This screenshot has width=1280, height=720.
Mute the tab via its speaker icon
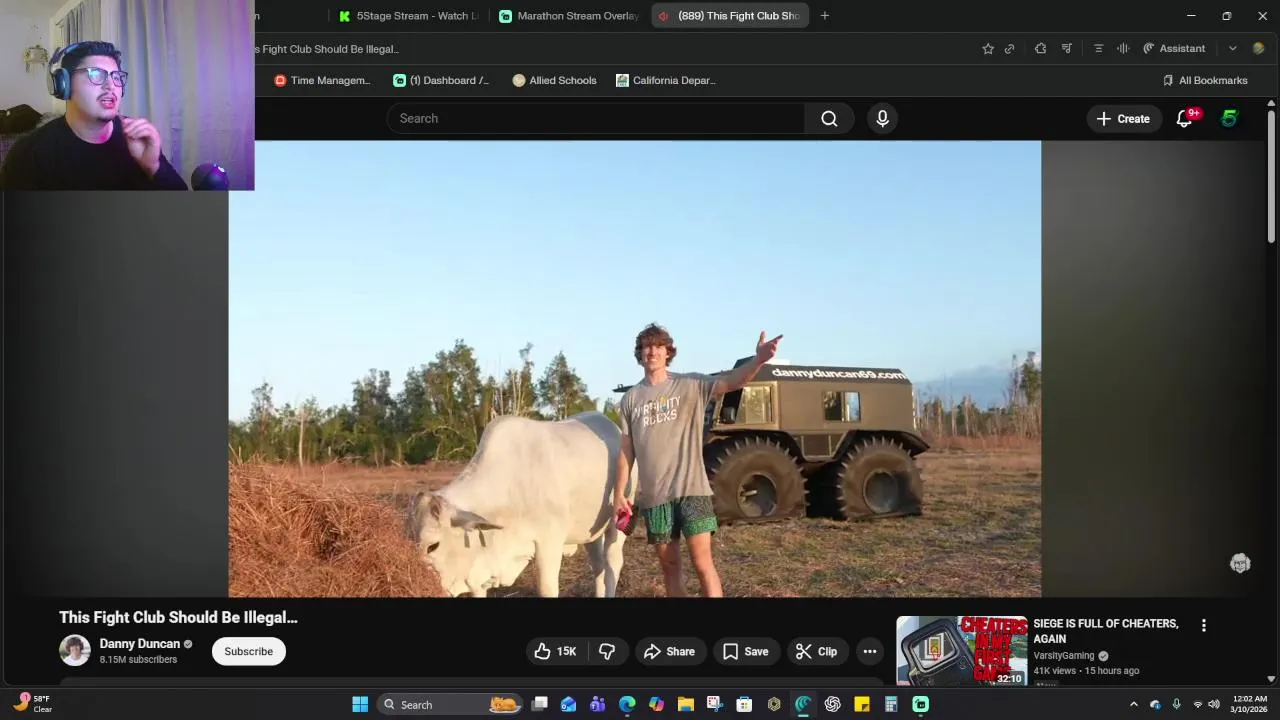[664, 16]
